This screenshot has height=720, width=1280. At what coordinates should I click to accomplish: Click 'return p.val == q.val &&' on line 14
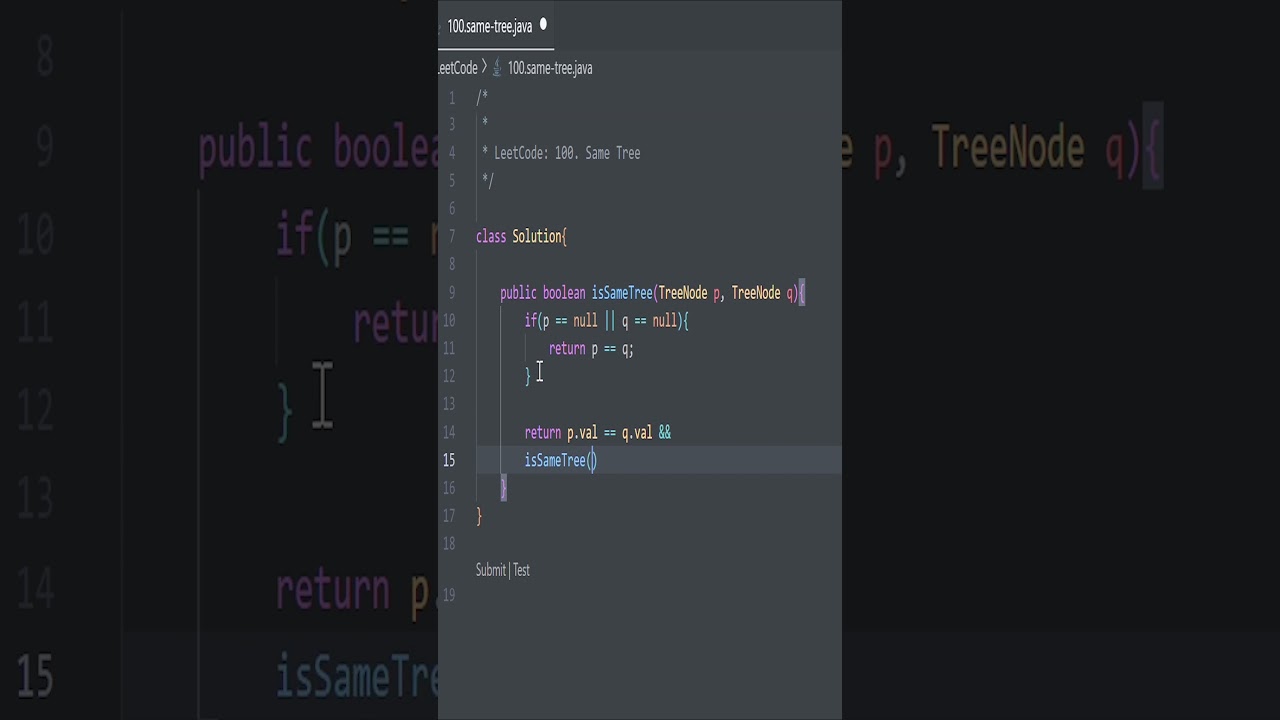598,433
